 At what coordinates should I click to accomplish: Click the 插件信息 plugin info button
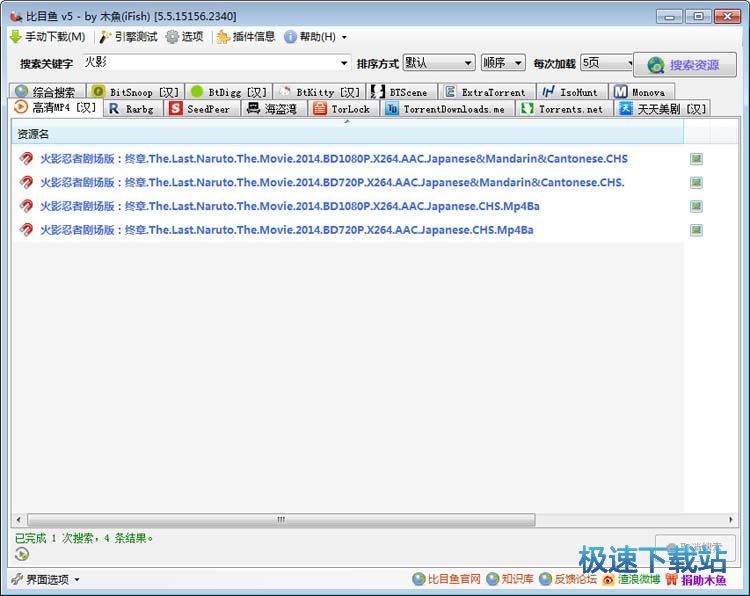pos(245,37)
